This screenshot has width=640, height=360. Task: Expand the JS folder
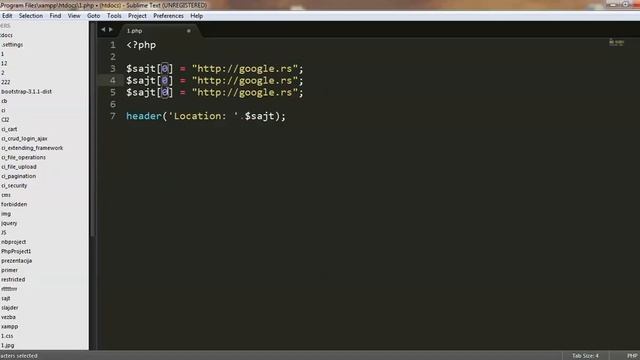click(x=4, y=233)
